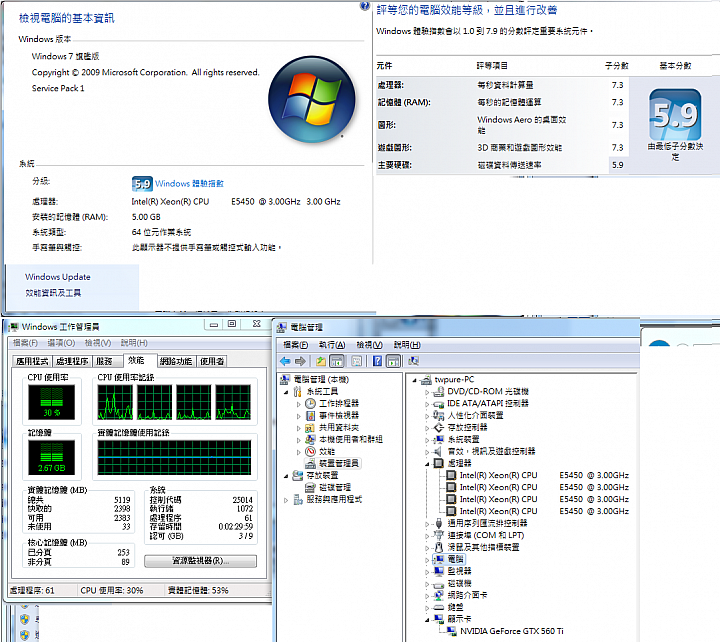Toggle the show/hide console tree toolbar icon
The height and width of the screenshot is (642, 720).
337,361
